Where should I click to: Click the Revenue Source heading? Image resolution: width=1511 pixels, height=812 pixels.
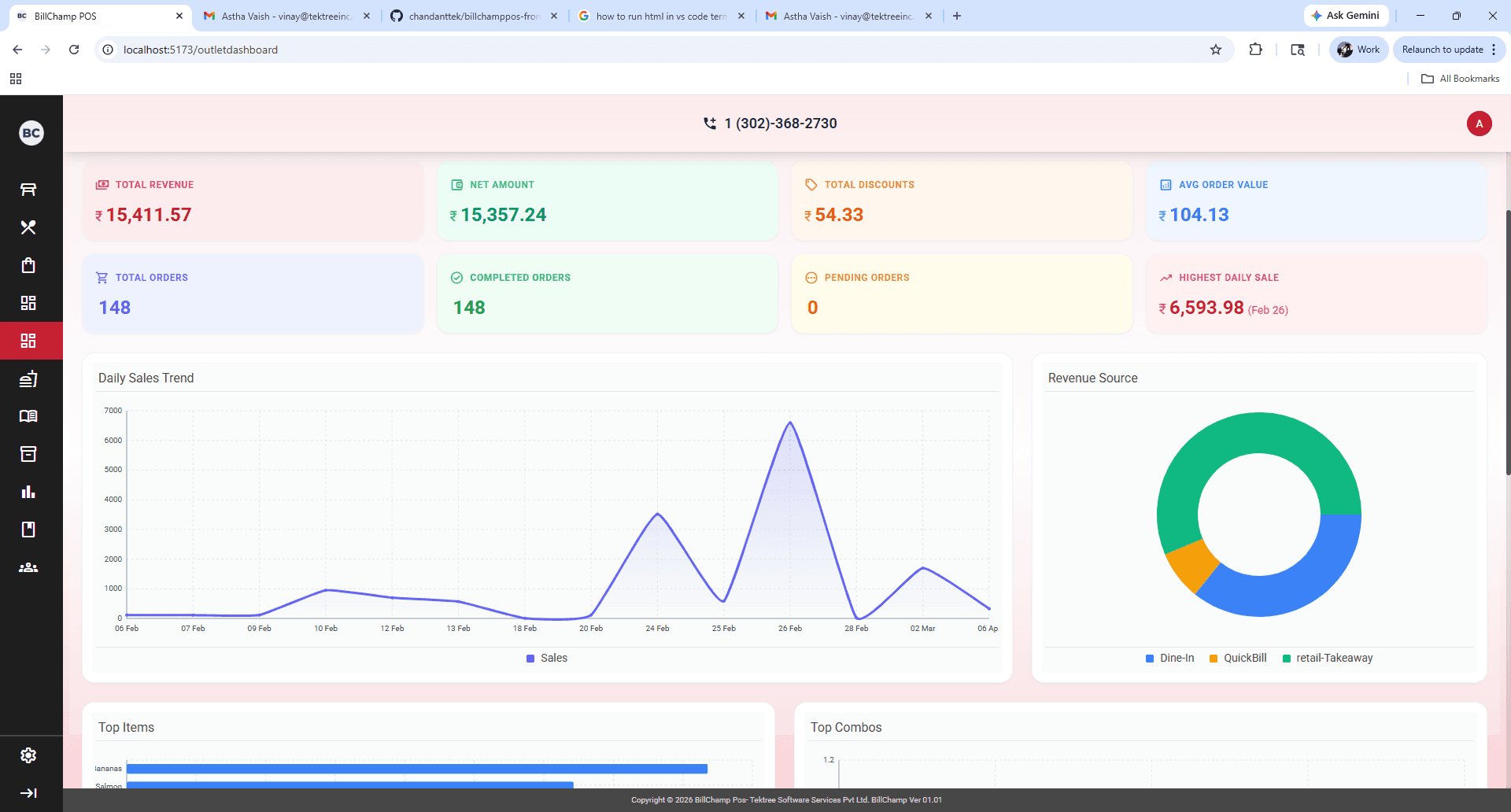1092,378
